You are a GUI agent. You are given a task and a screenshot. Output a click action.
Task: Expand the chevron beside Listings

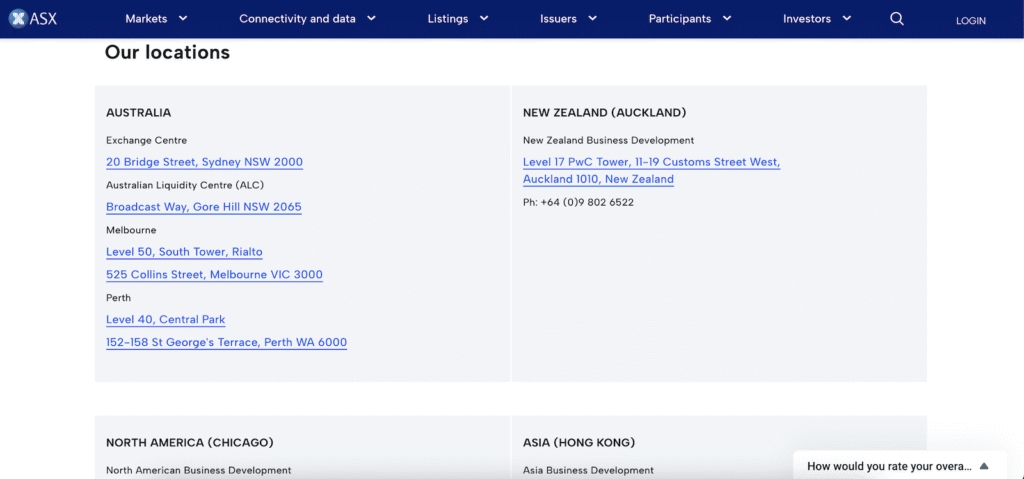[x=484, y=18]
